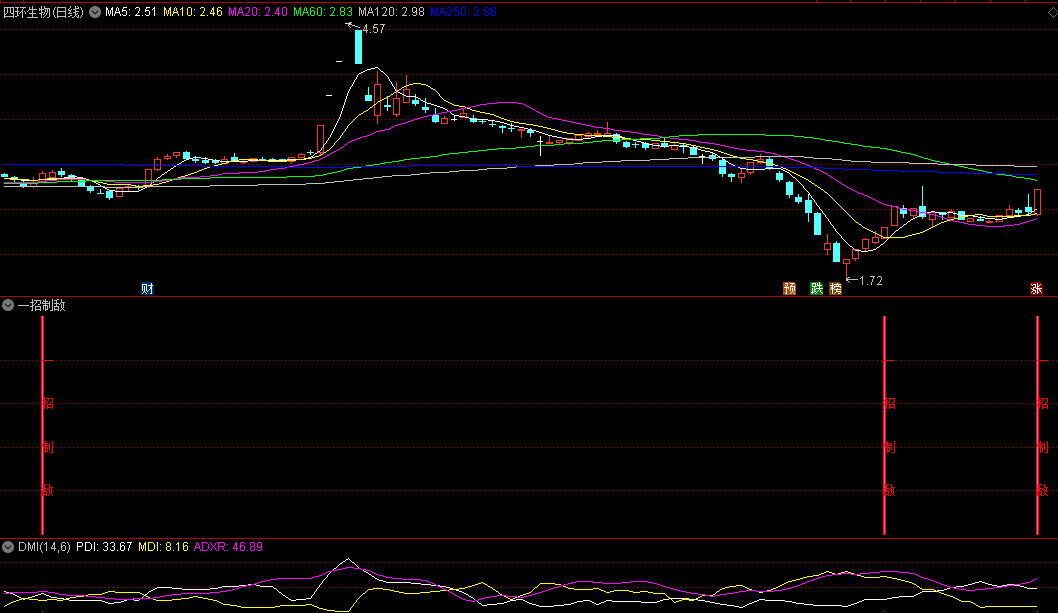
Task: Click the orange 预 forecast marker
Action: [790, 289]
